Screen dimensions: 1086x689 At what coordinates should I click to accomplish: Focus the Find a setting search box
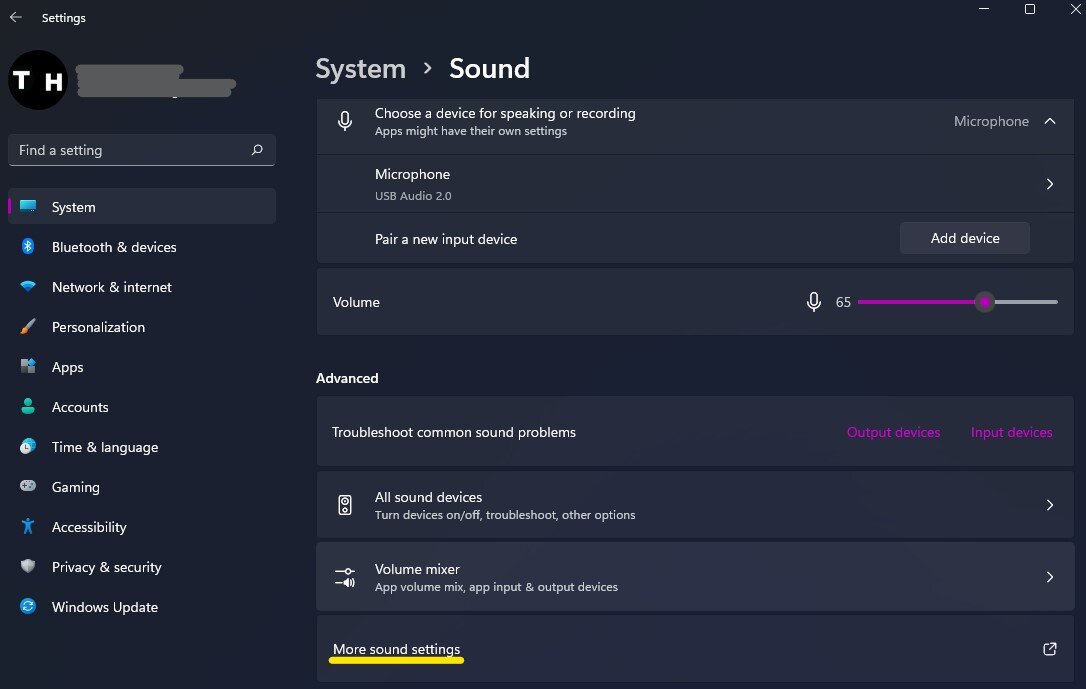[130, 150]
